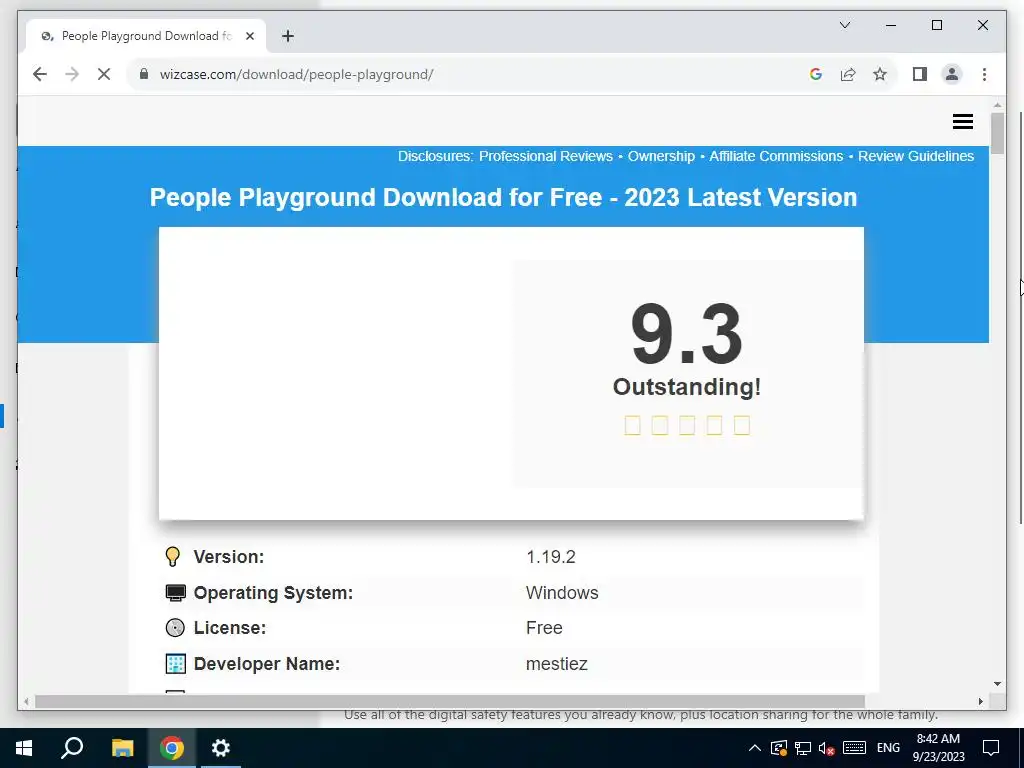Expand the tab search dropdown
Screen dimensions: 1024x768
[x=844, y=25]
